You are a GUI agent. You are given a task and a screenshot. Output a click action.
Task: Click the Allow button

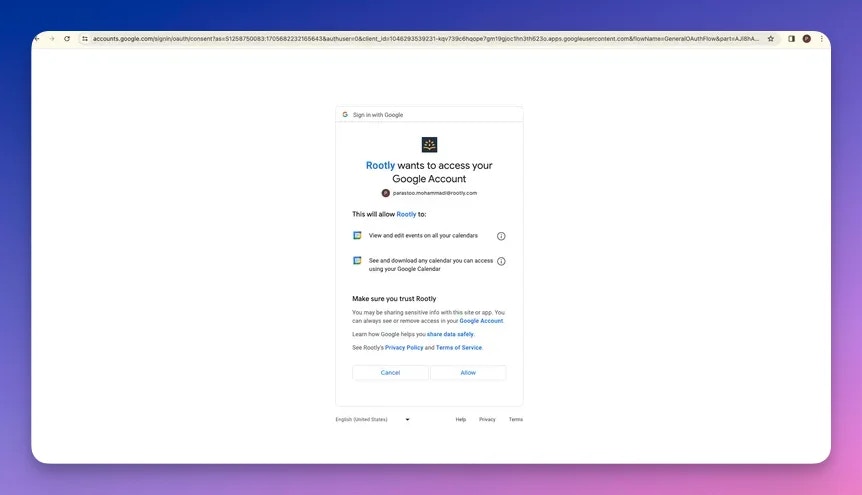click(x=468, y=373)
